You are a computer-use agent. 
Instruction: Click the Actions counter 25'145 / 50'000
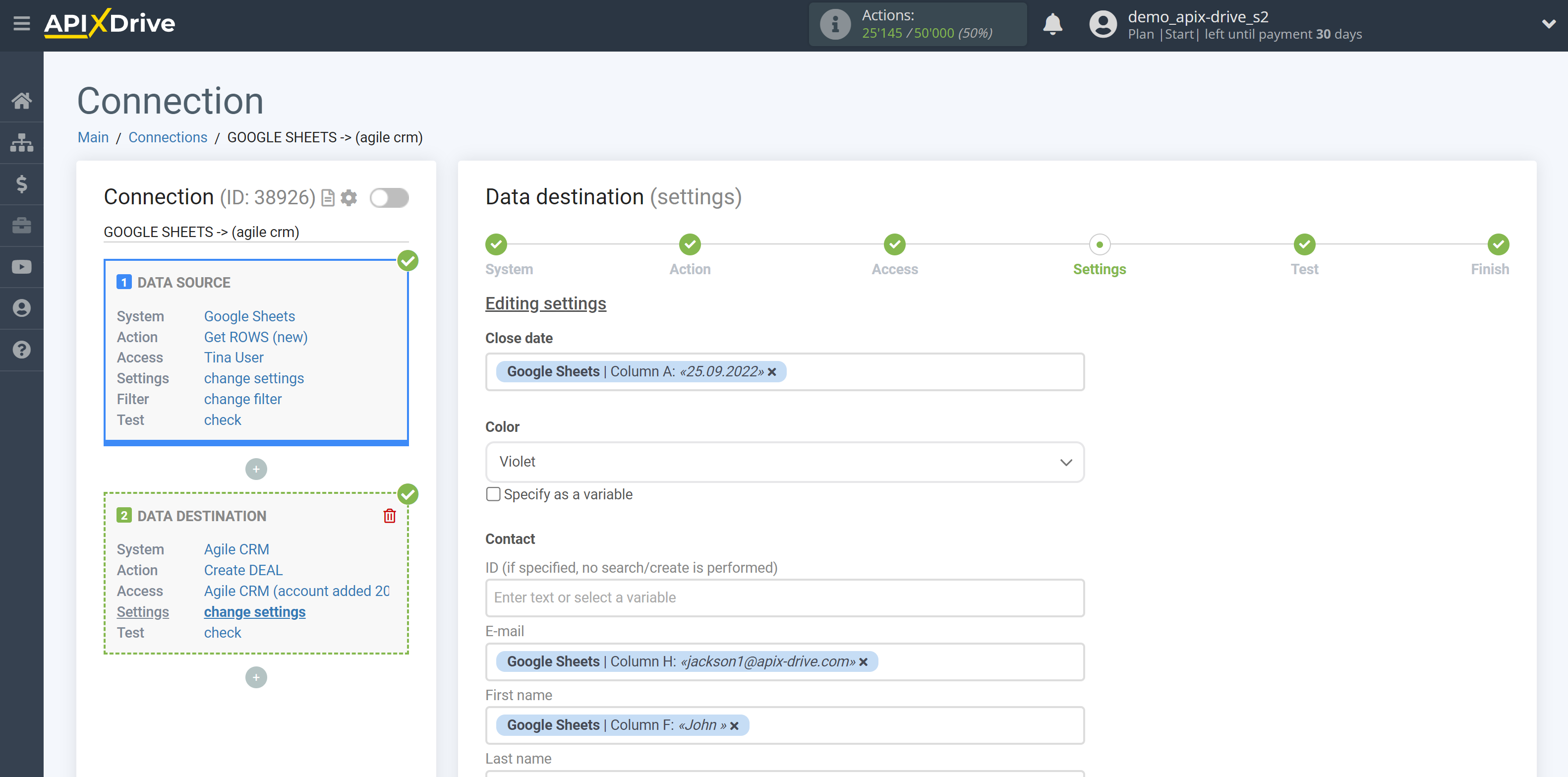[927, 34]
